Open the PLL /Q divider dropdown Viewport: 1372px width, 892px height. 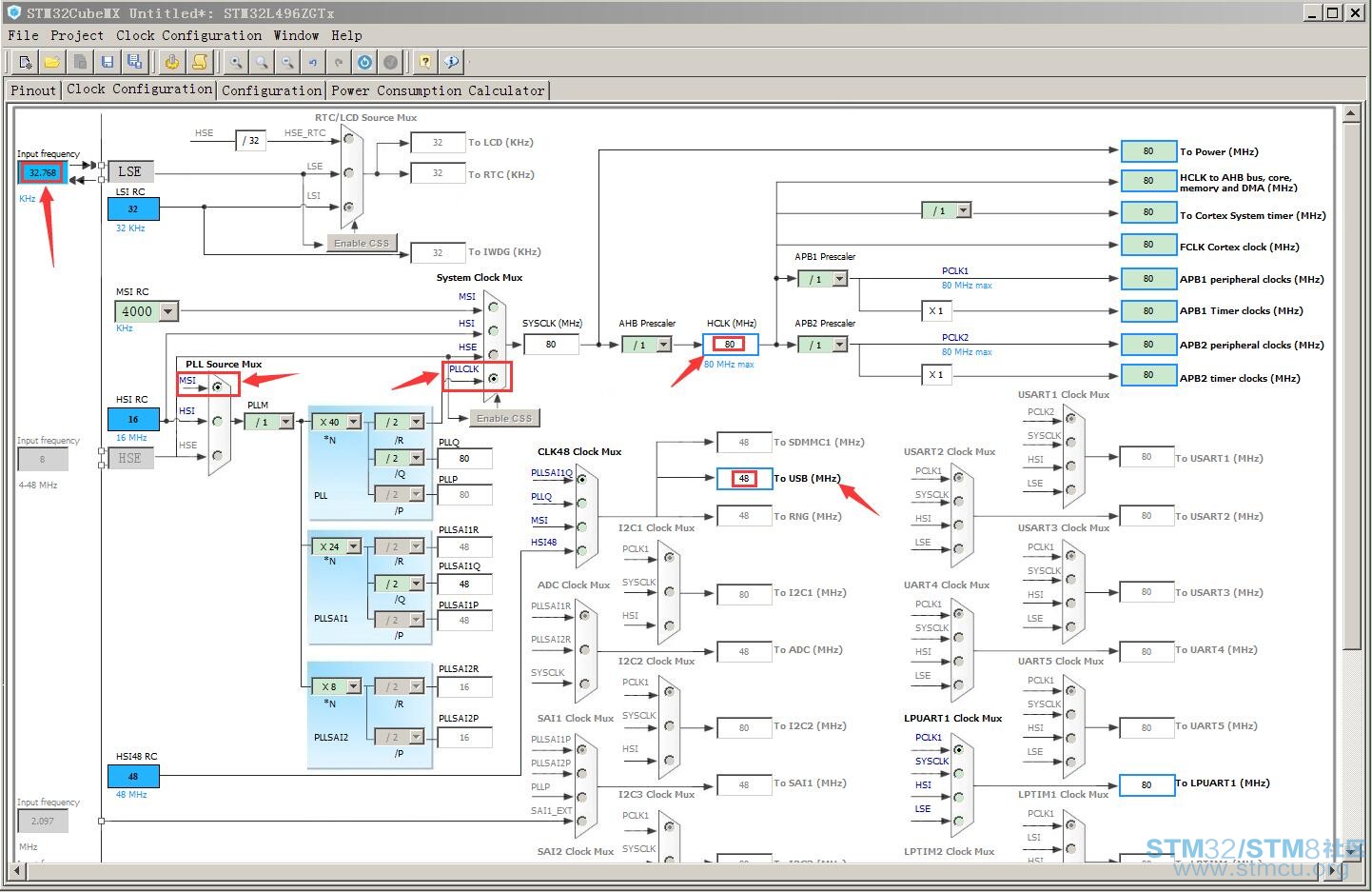tap(416, 458)
